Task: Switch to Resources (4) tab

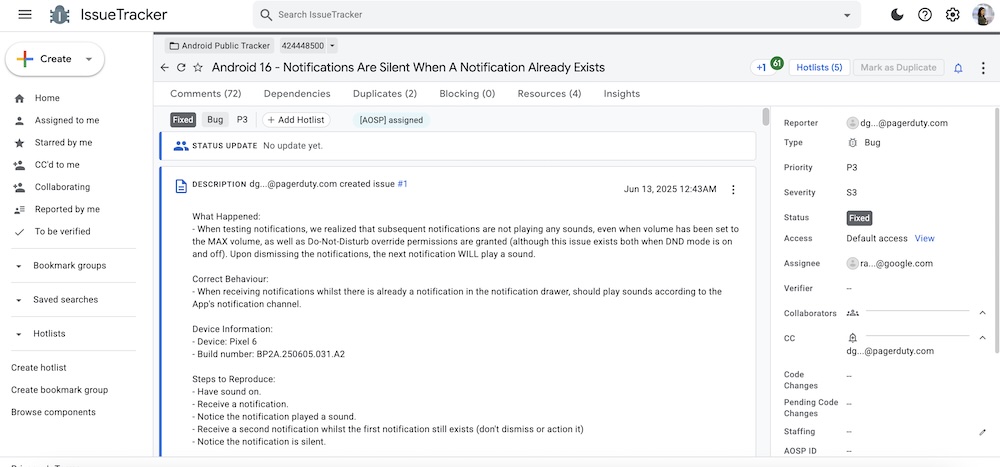Action: click(x=549, y=94)
